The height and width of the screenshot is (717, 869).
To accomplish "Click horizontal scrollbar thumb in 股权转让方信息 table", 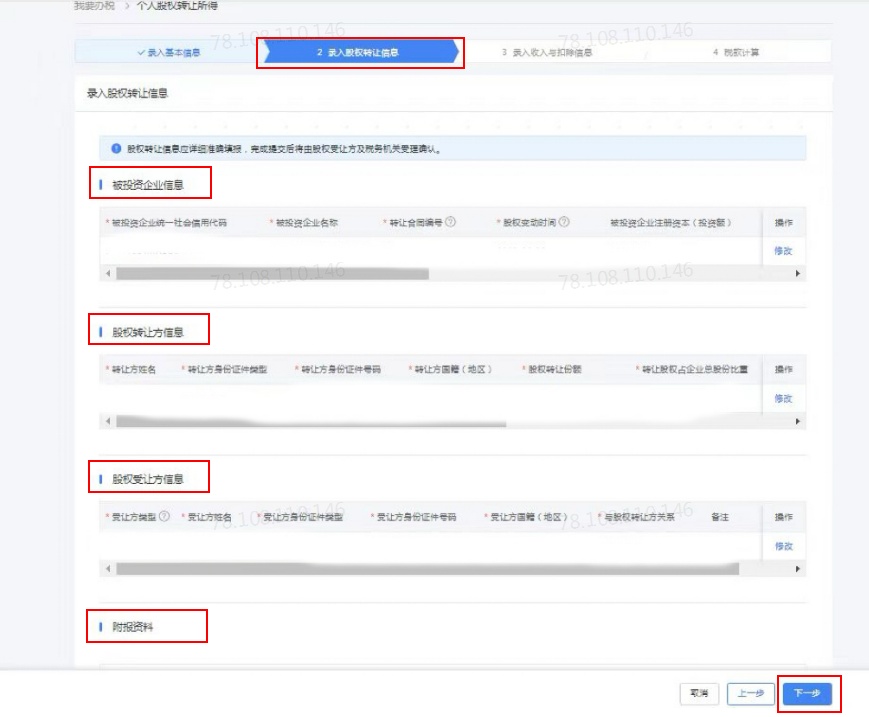I will (311, 422).
